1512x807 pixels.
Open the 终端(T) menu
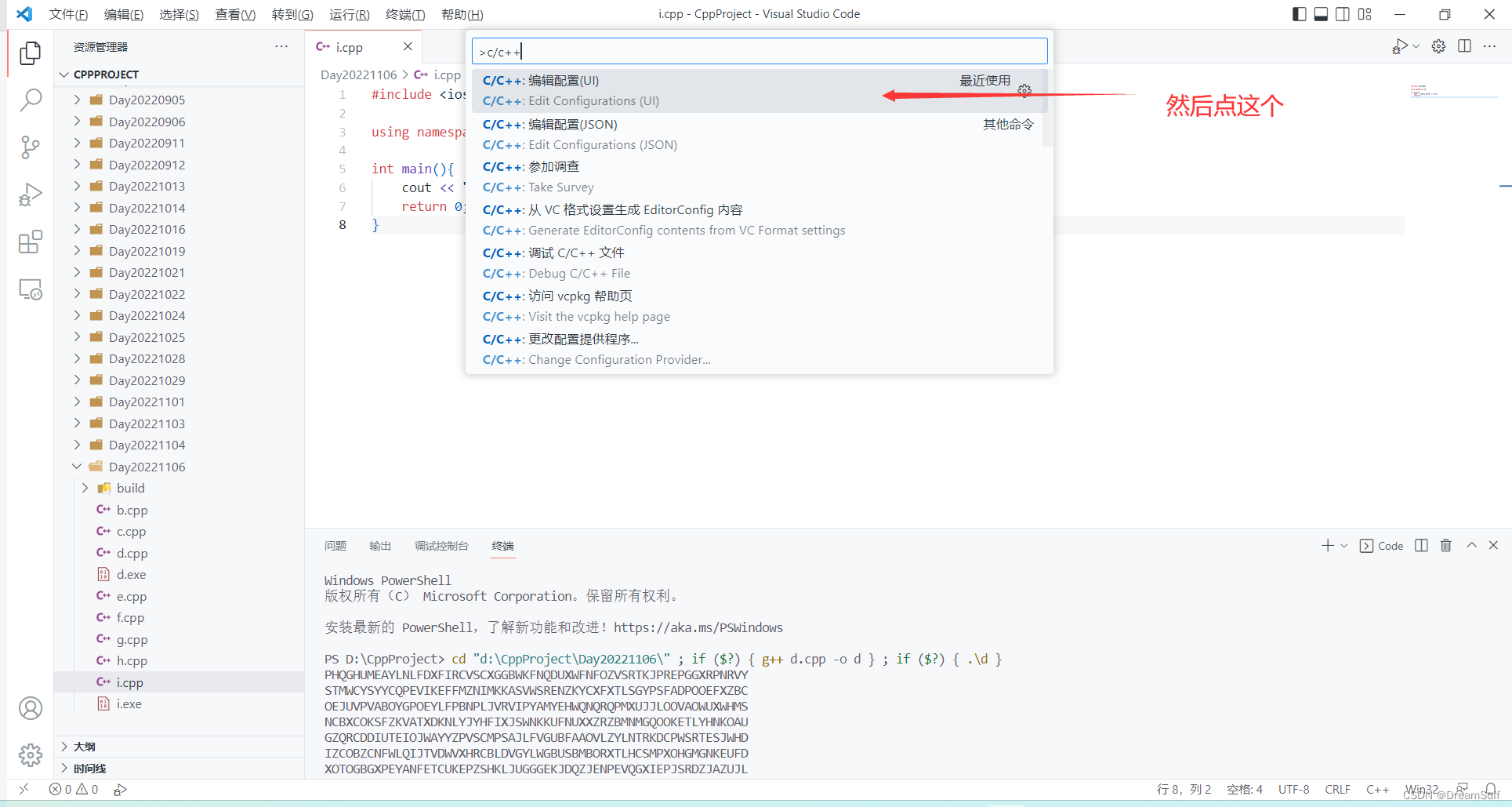405,14
